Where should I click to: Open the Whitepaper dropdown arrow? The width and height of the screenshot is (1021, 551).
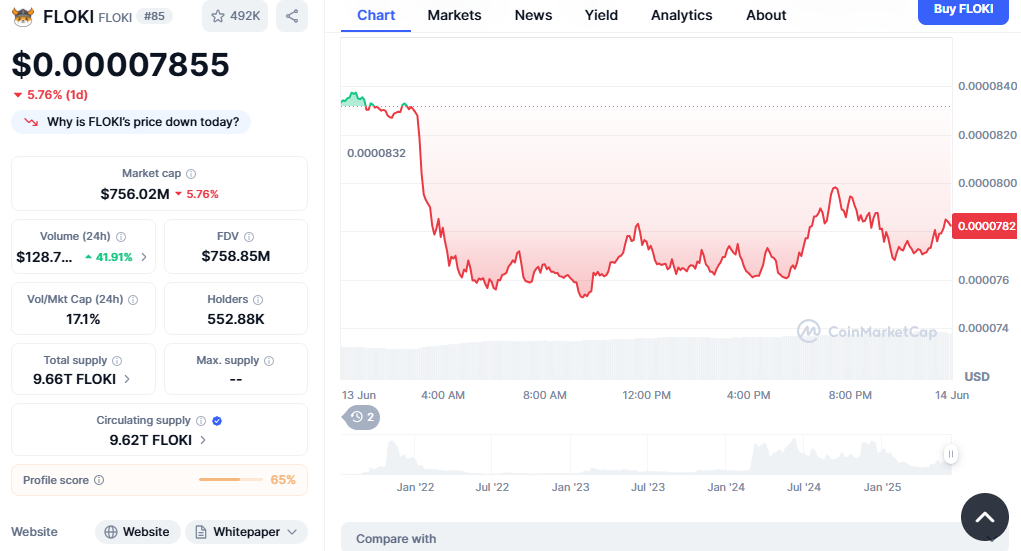[x=292, y=532]
